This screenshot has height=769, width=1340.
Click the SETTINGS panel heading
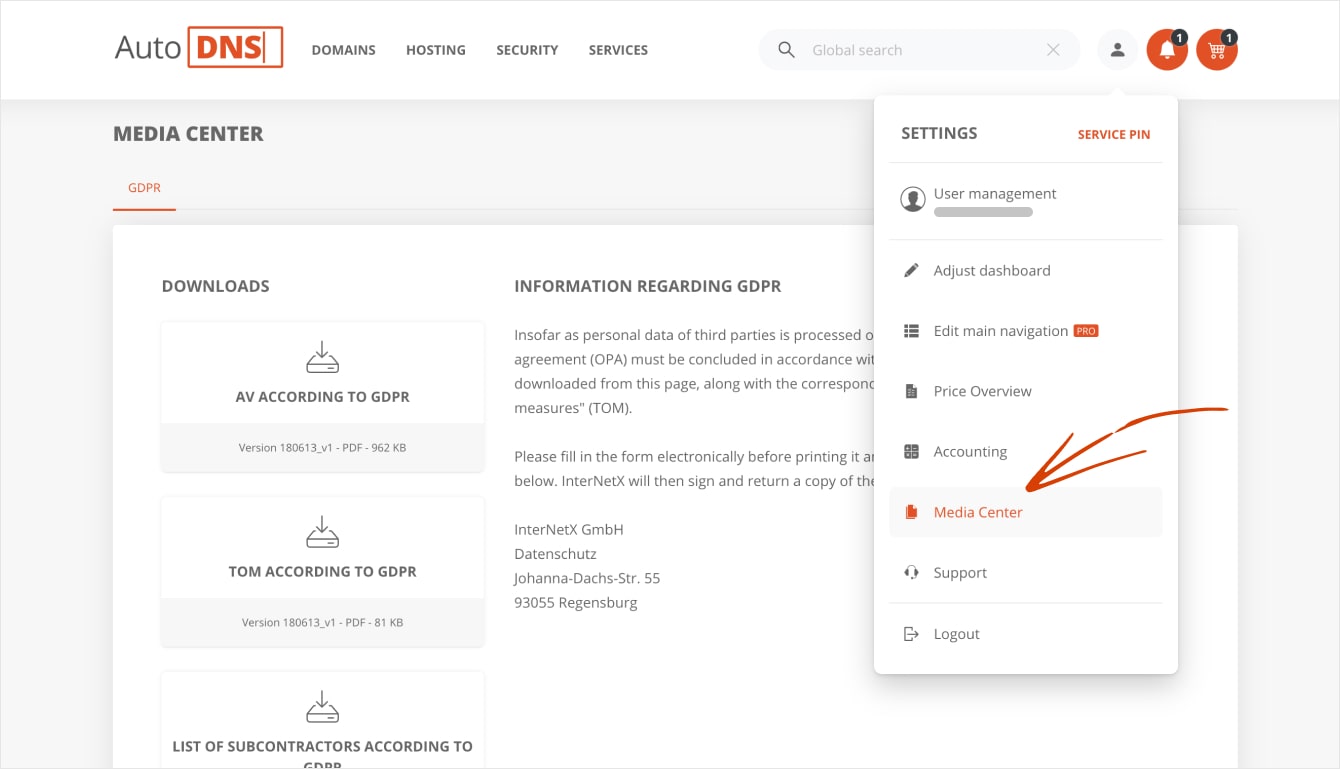939,133
